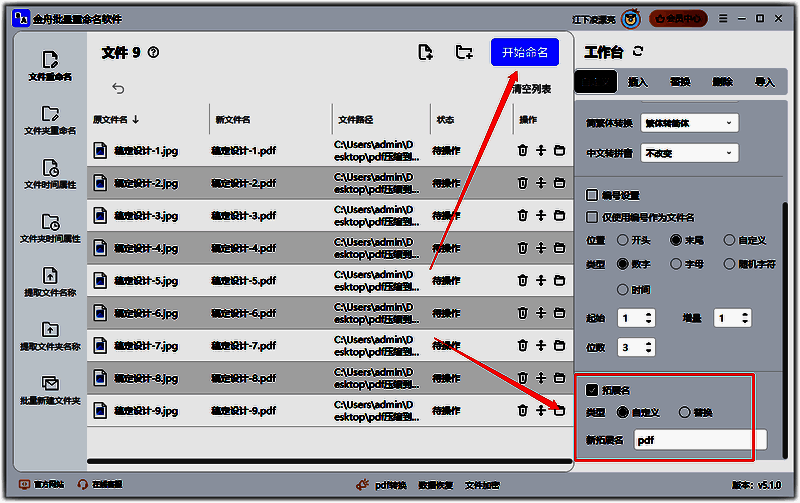Open the 简繁体转换 dropdown
The width and height of the screenshot is (800, 503).
(x=688, y=123)
